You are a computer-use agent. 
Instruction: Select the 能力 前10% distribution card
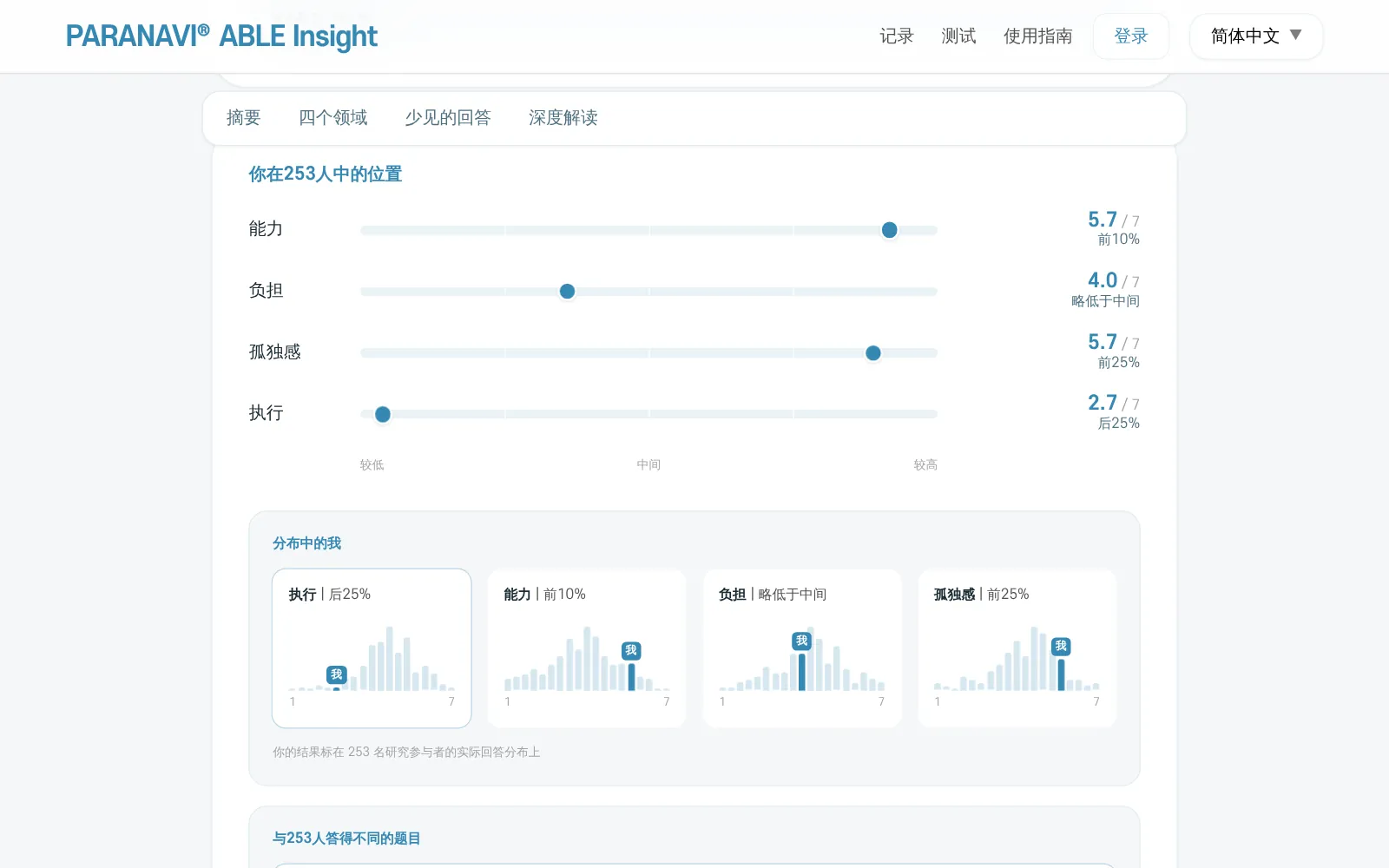click(x=587, y=648)
